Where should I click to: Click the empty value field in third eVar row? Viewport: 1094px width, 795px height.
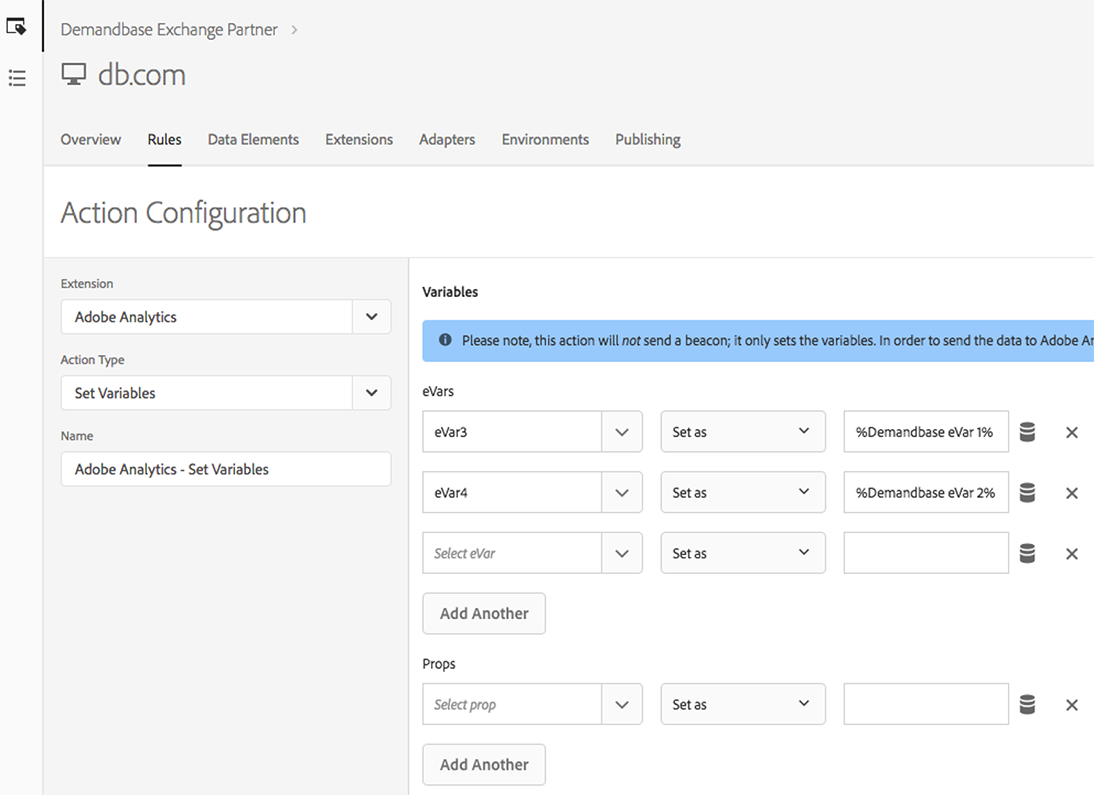click(926, 553)
